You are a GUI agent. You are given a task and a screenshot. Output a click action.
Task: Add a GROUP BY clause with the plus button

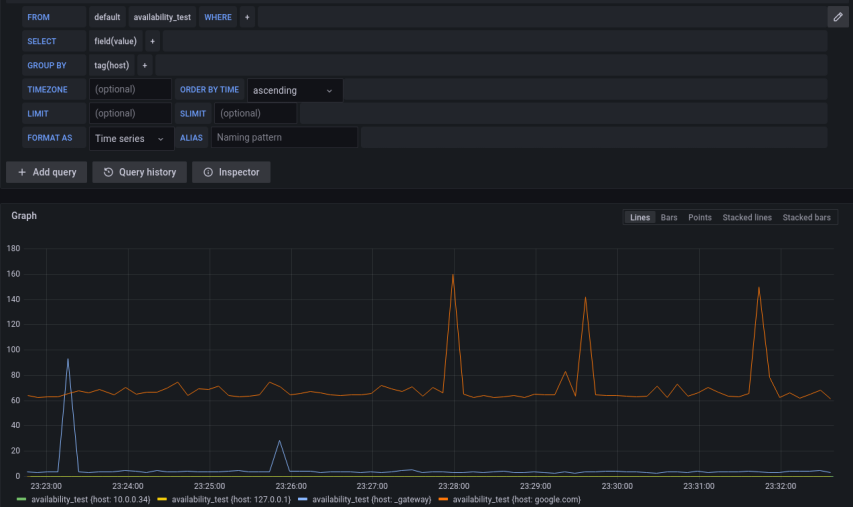click(145, 65)
